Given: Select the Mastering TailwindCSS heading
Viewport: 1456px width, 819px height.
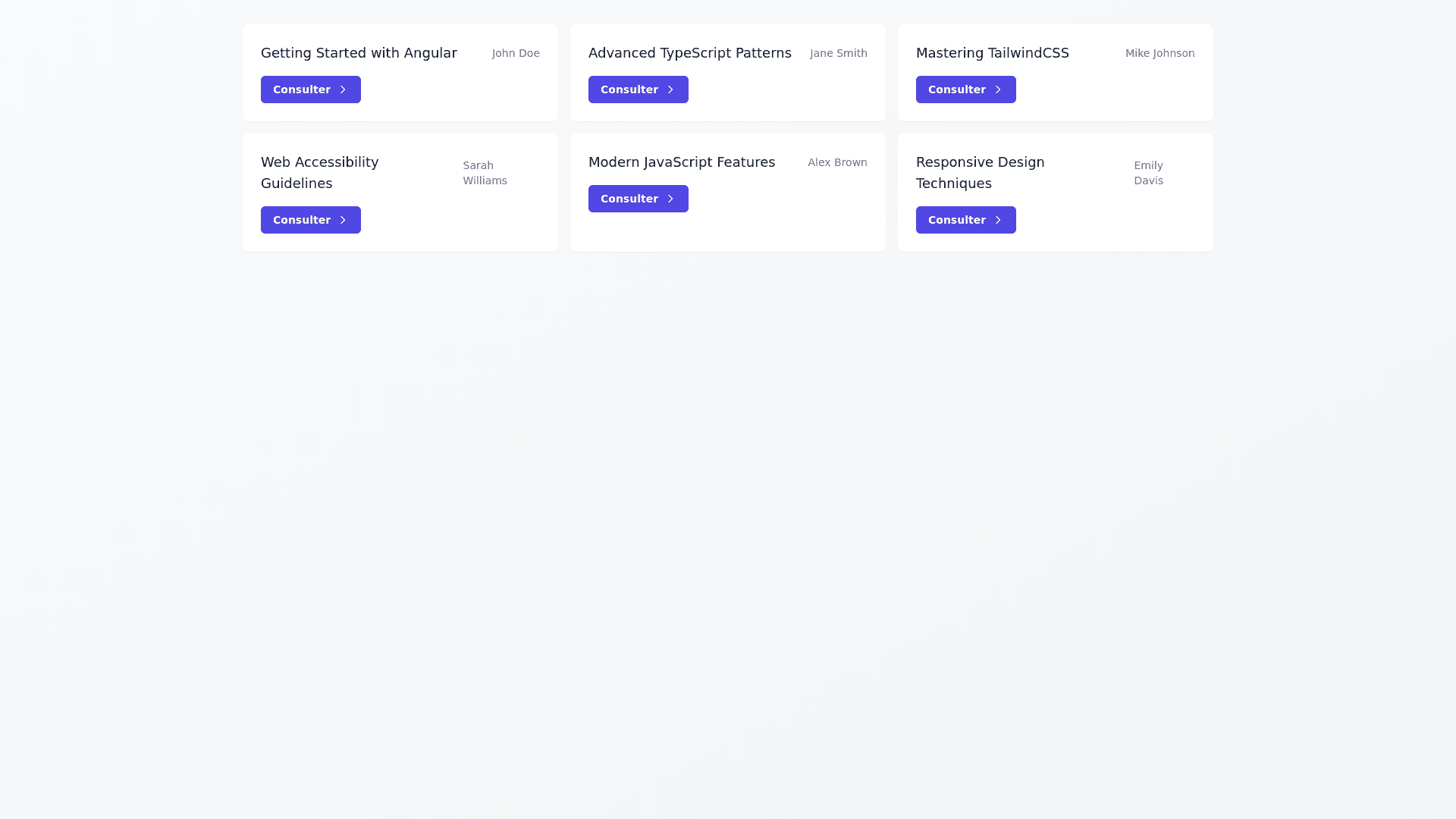Looking at the screenshot, I should [992, 53].
